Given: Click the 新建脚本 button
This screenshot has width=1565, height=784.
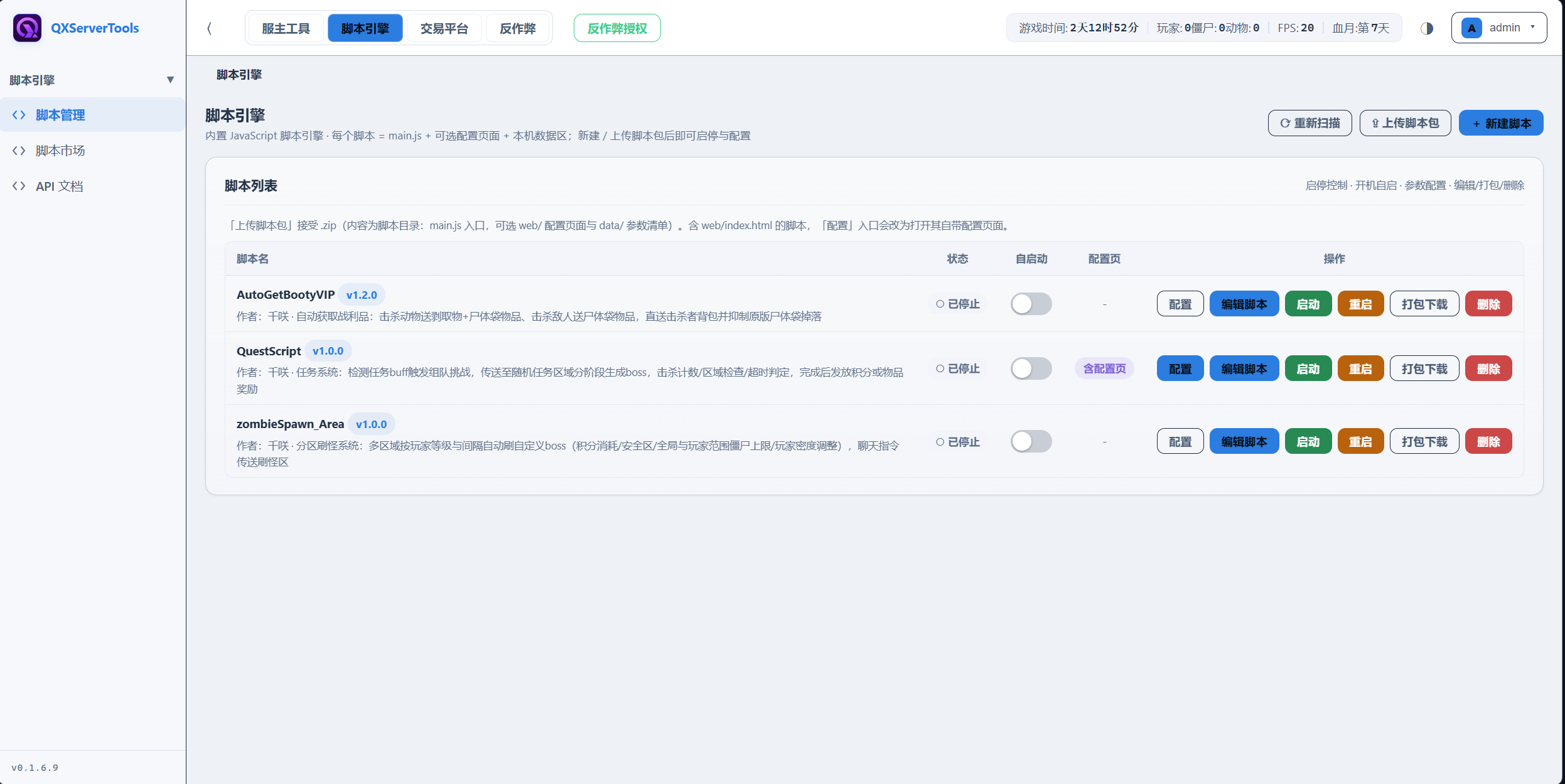Looking at the screenshot, I should (1500, 123).
